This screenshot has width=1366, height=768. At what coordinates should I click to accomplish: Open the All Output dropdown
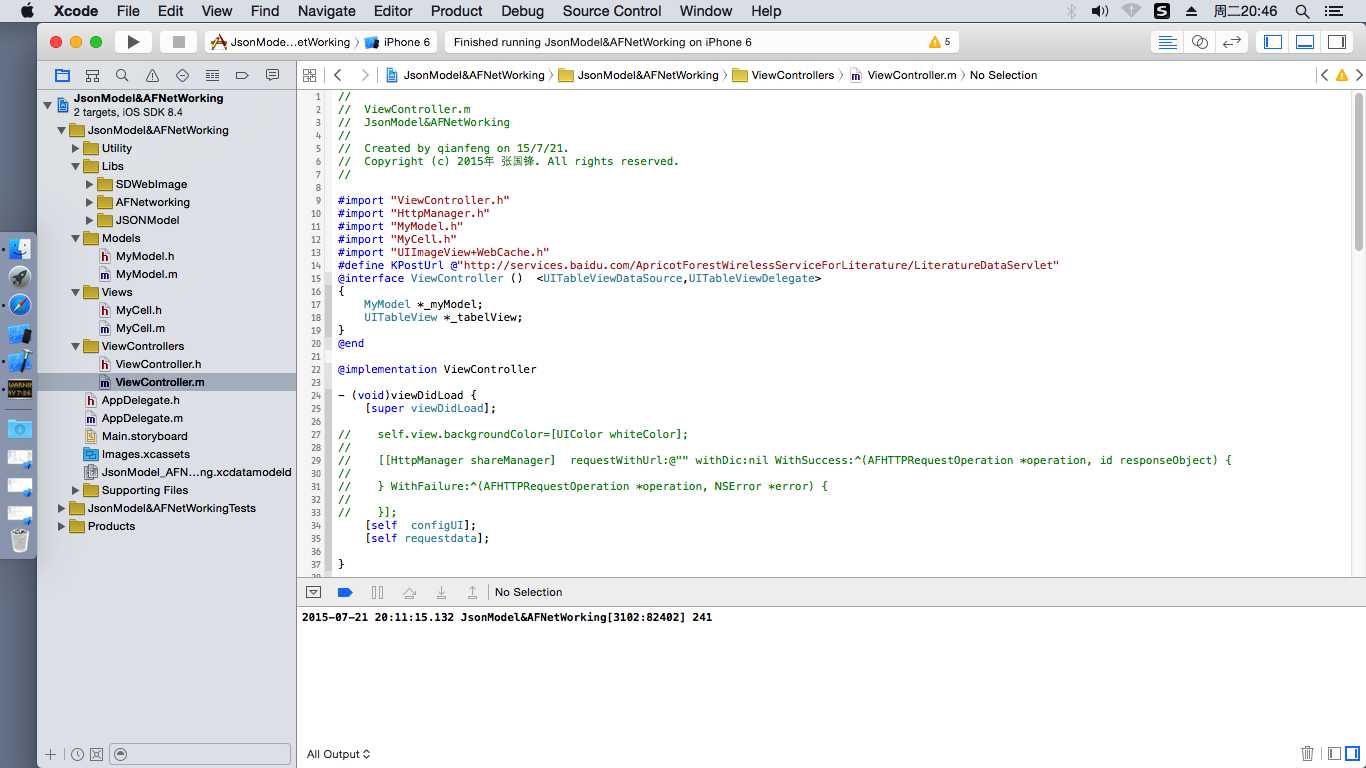[338, 754]
